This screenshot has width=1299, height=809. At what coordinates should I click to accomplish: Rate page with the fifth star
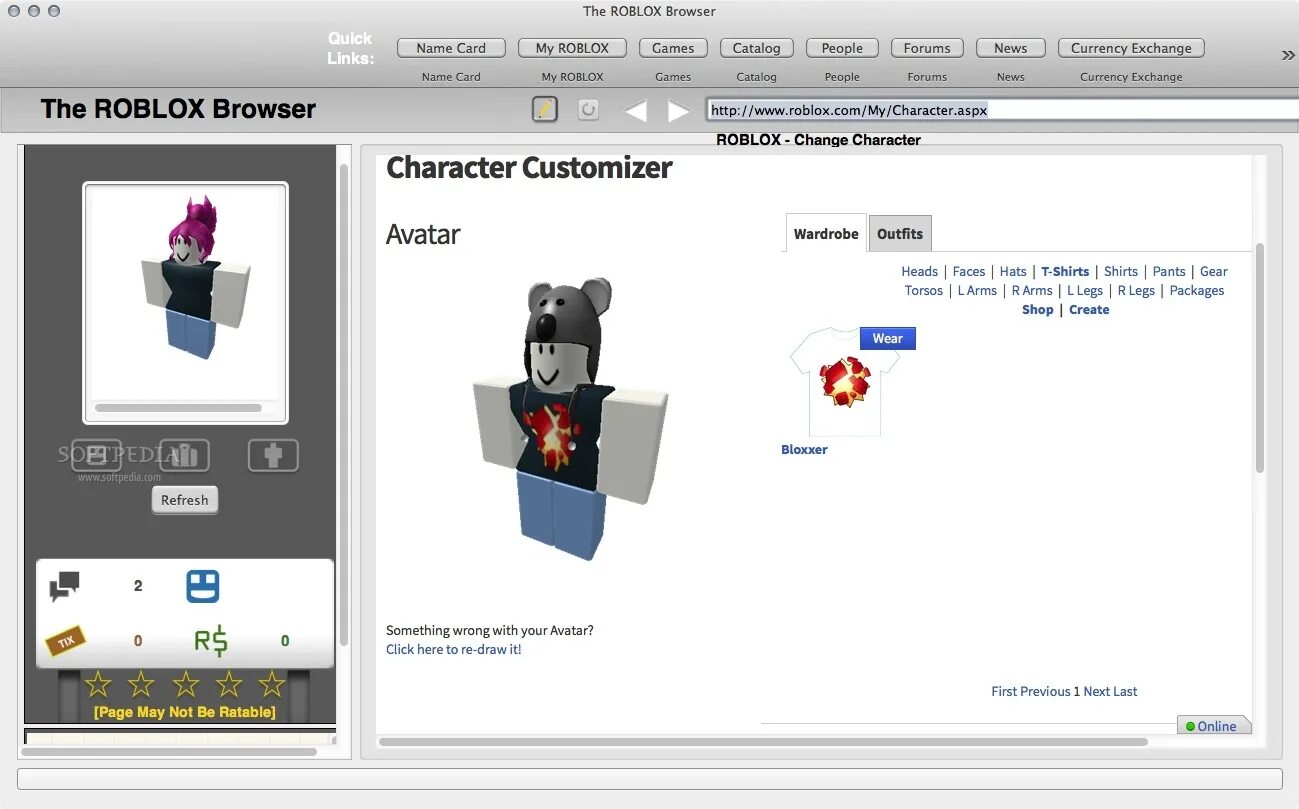click(272, 685)
